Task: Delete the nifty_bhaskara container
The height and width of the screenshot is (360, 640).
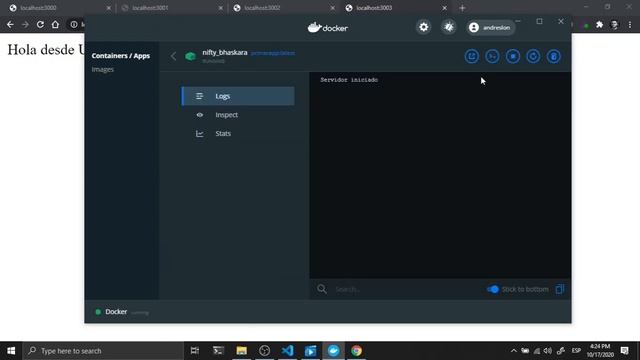Action: (x=553, y=56)
